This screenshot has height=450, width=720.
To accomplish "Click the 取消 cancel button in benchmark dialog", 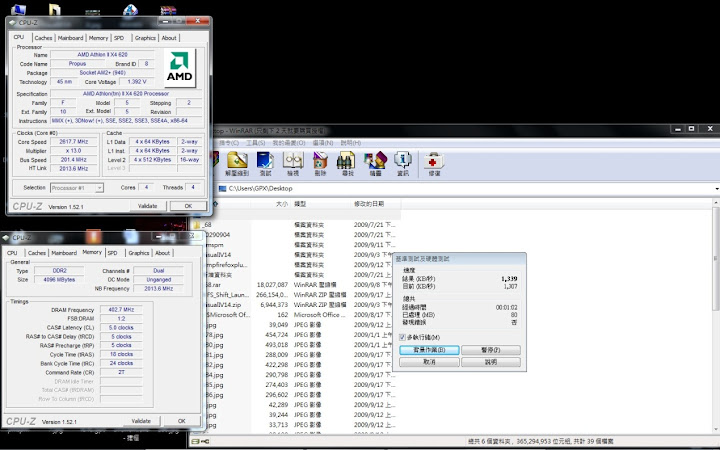I will click(x=429, y=362).
